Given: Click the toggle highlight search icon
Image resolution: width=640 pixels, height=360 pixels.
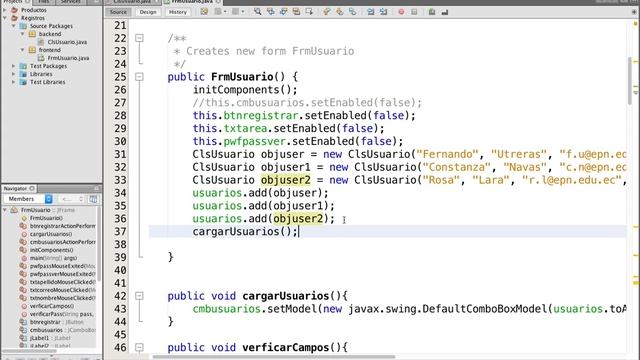Looking at the screenshot, I should [x=296, y=12].
